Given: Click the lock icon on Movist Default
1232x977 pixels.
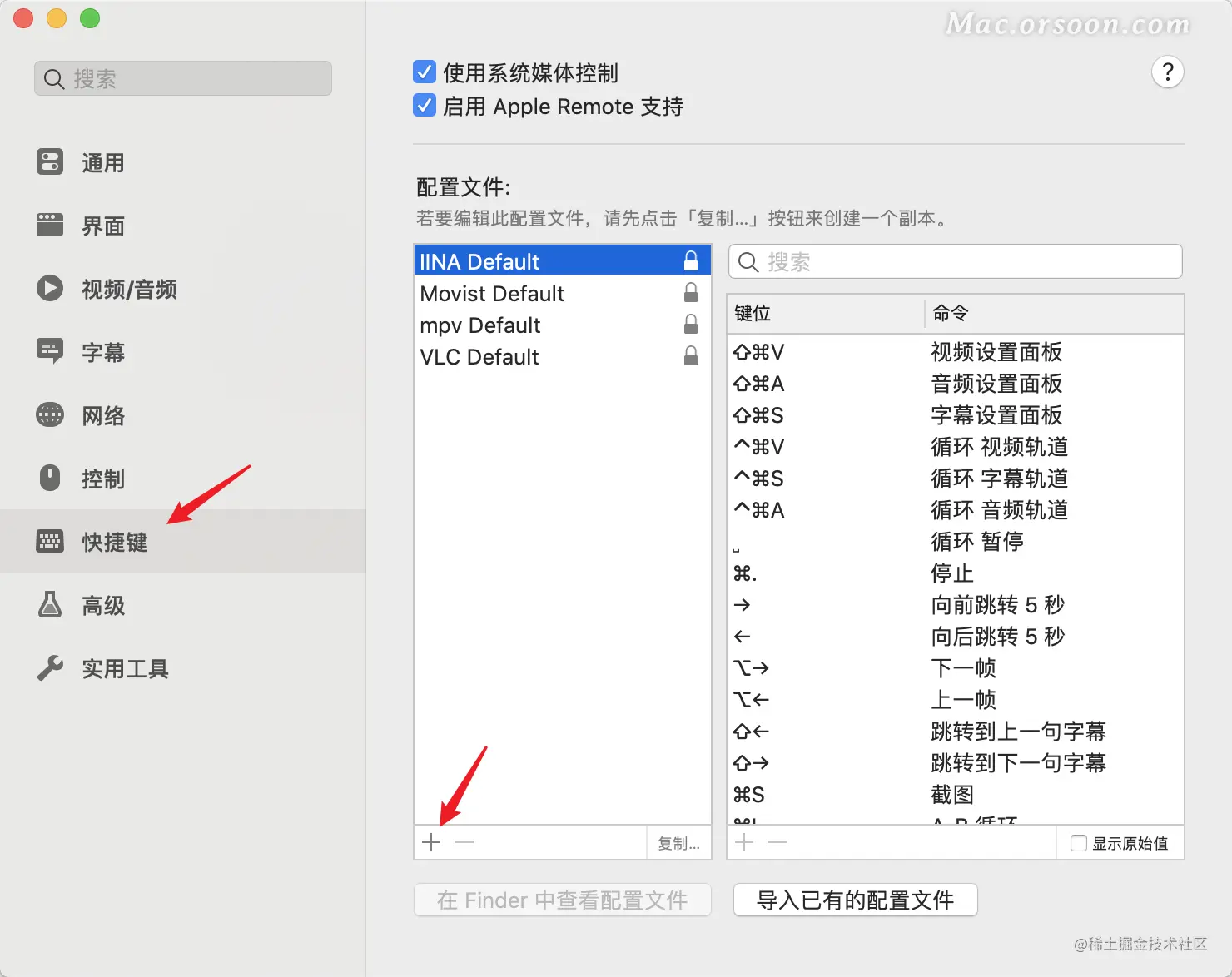Looking at the screenshot, I should coord(691,293).
